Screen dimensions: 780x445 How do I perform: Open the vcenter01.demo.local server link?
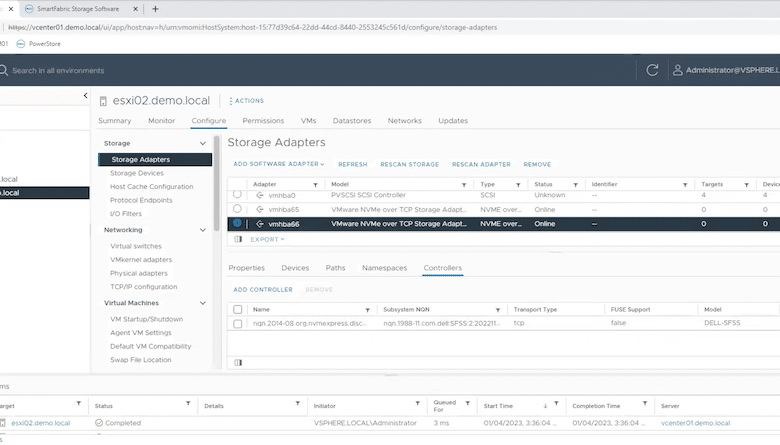(x=695, y=423)
